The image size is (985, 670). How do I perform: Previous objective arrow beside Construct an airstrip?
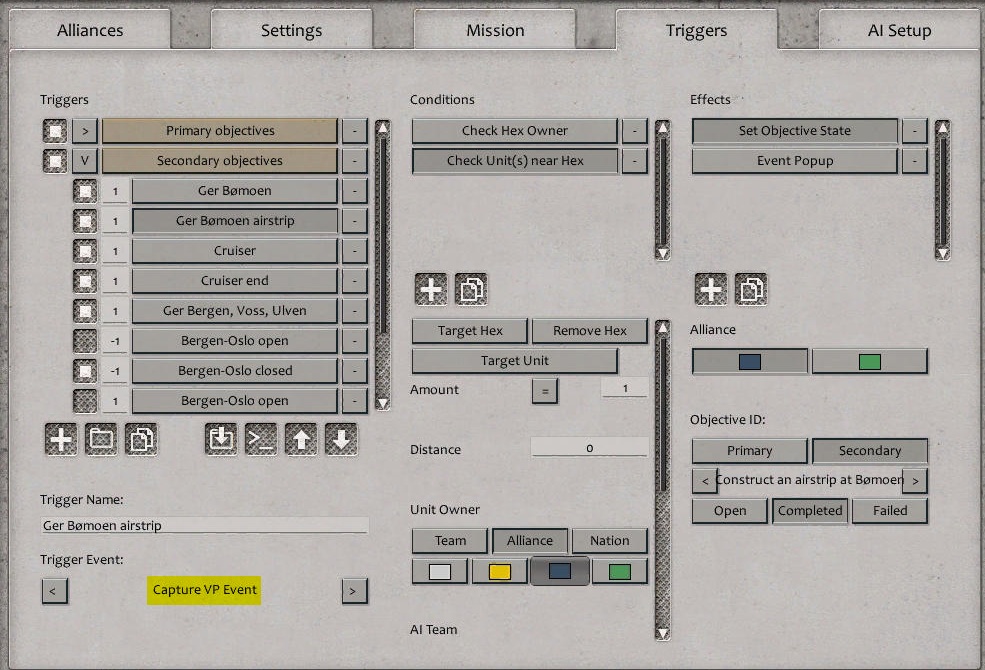pyautogui.click(x=705, y=481)
